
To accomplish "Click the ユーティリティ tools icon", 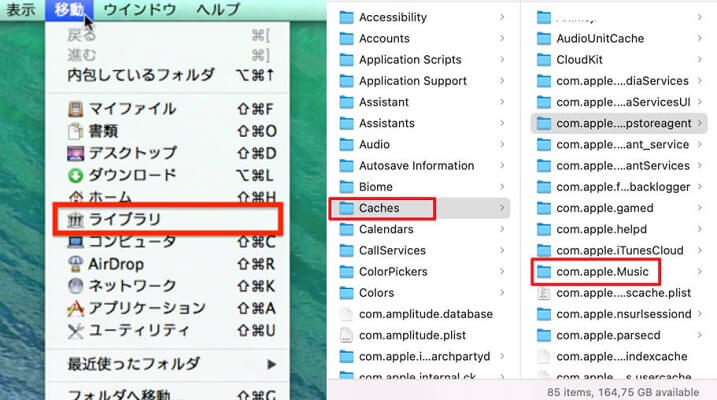I will pos(75,331).
